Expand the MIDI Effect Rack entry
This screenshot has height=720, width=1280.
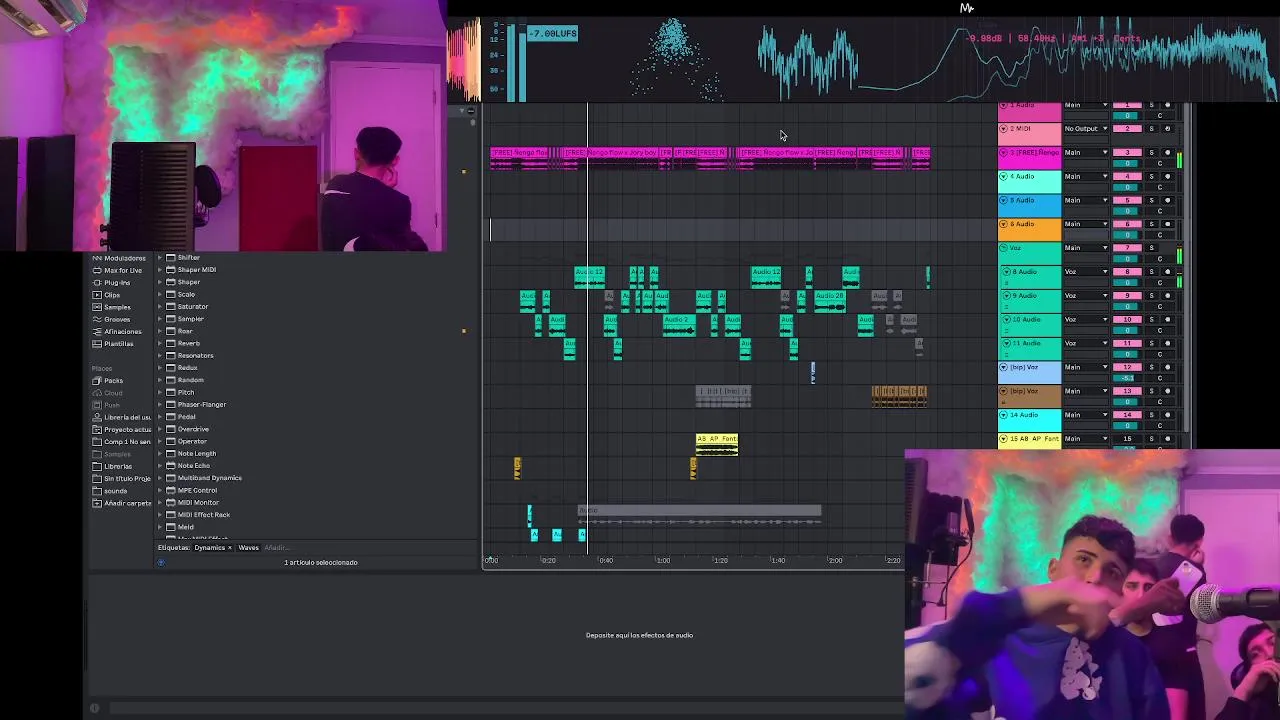pyautogui.click(x=160, y=515)
